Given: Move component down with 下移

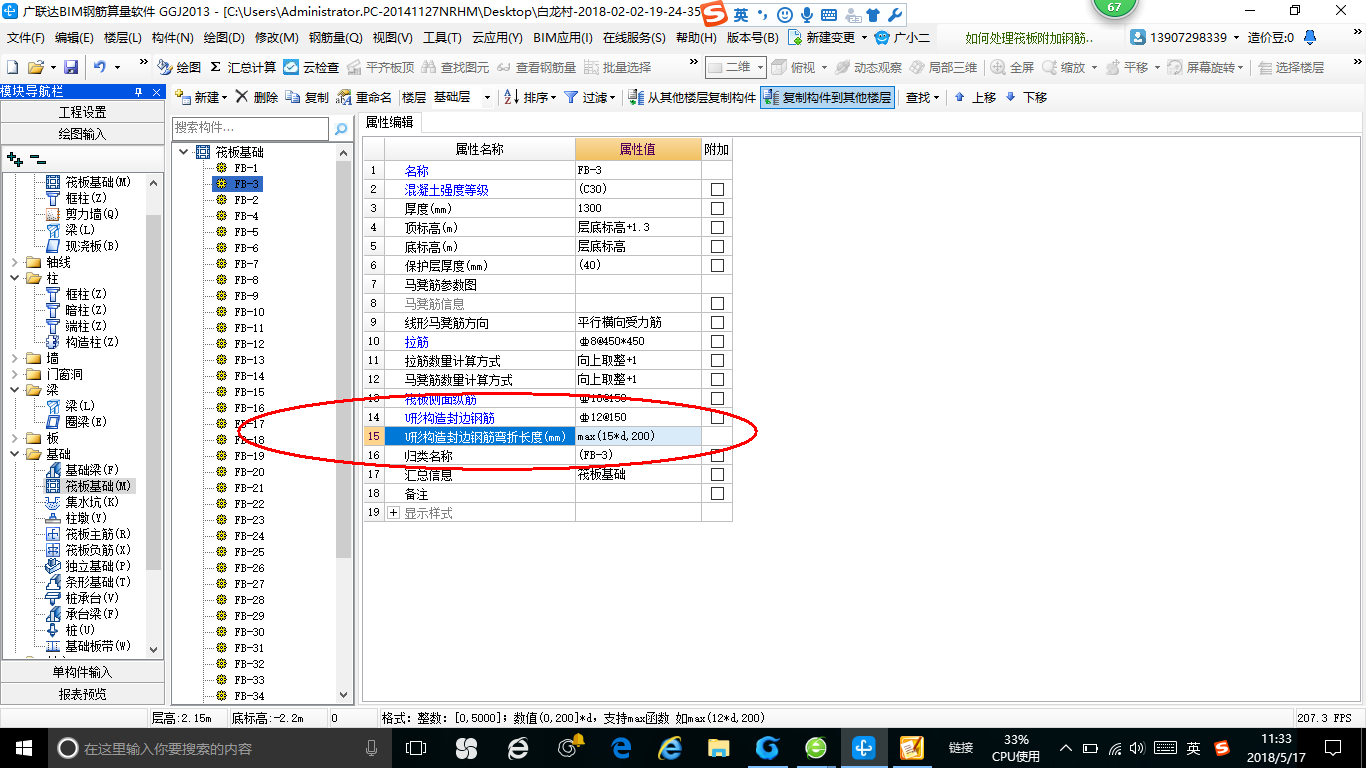Looking at the screenshot, I should pos(1027,97).
